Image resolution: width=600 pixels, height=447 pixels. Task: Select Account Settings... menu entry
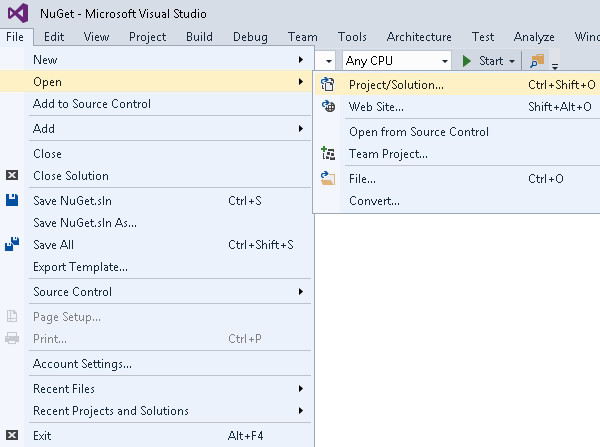click(82, 364)
